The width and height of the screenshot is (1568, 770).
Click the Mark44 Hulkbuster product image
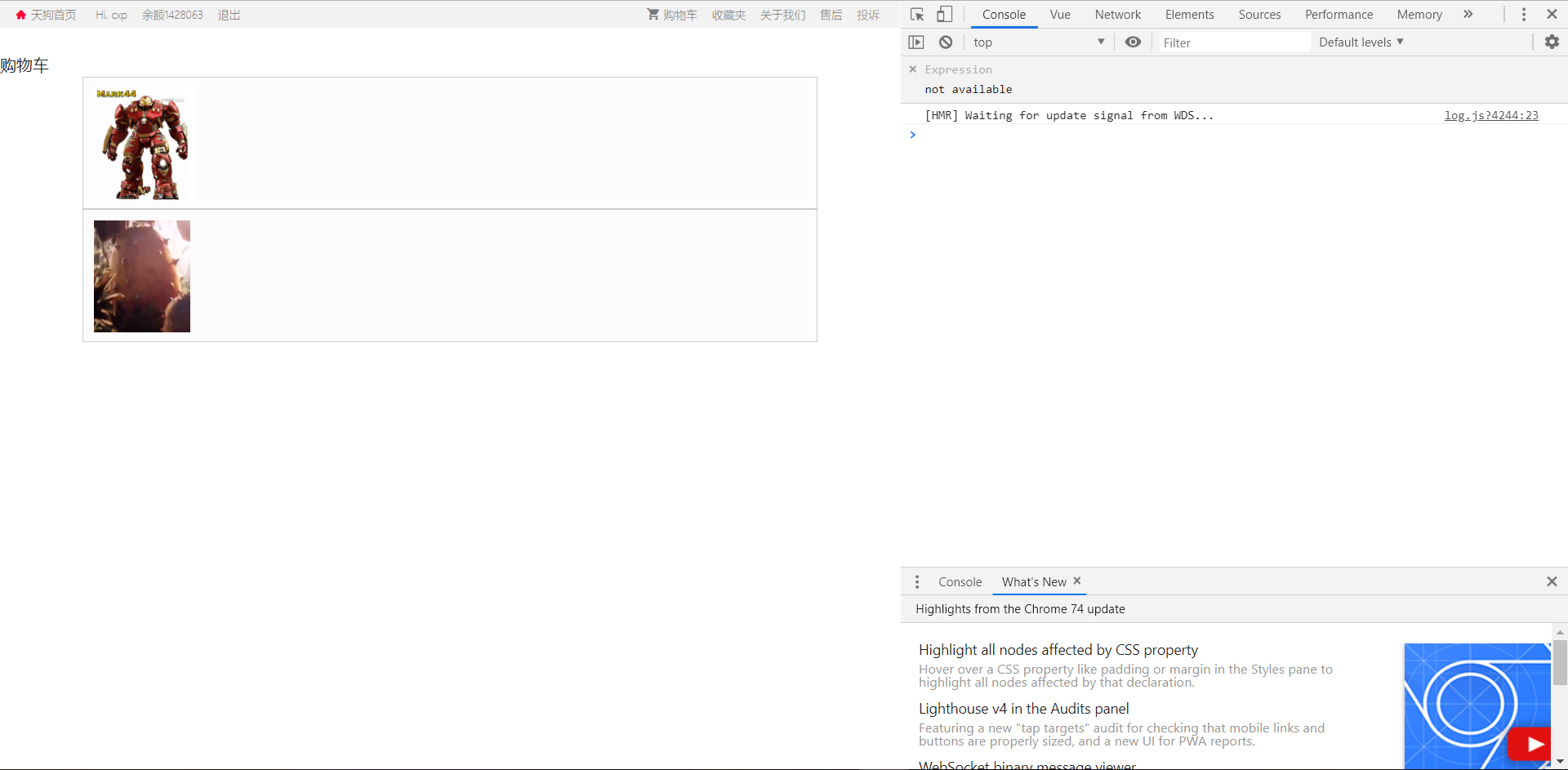pyautogui.click(x=145, y=144)
